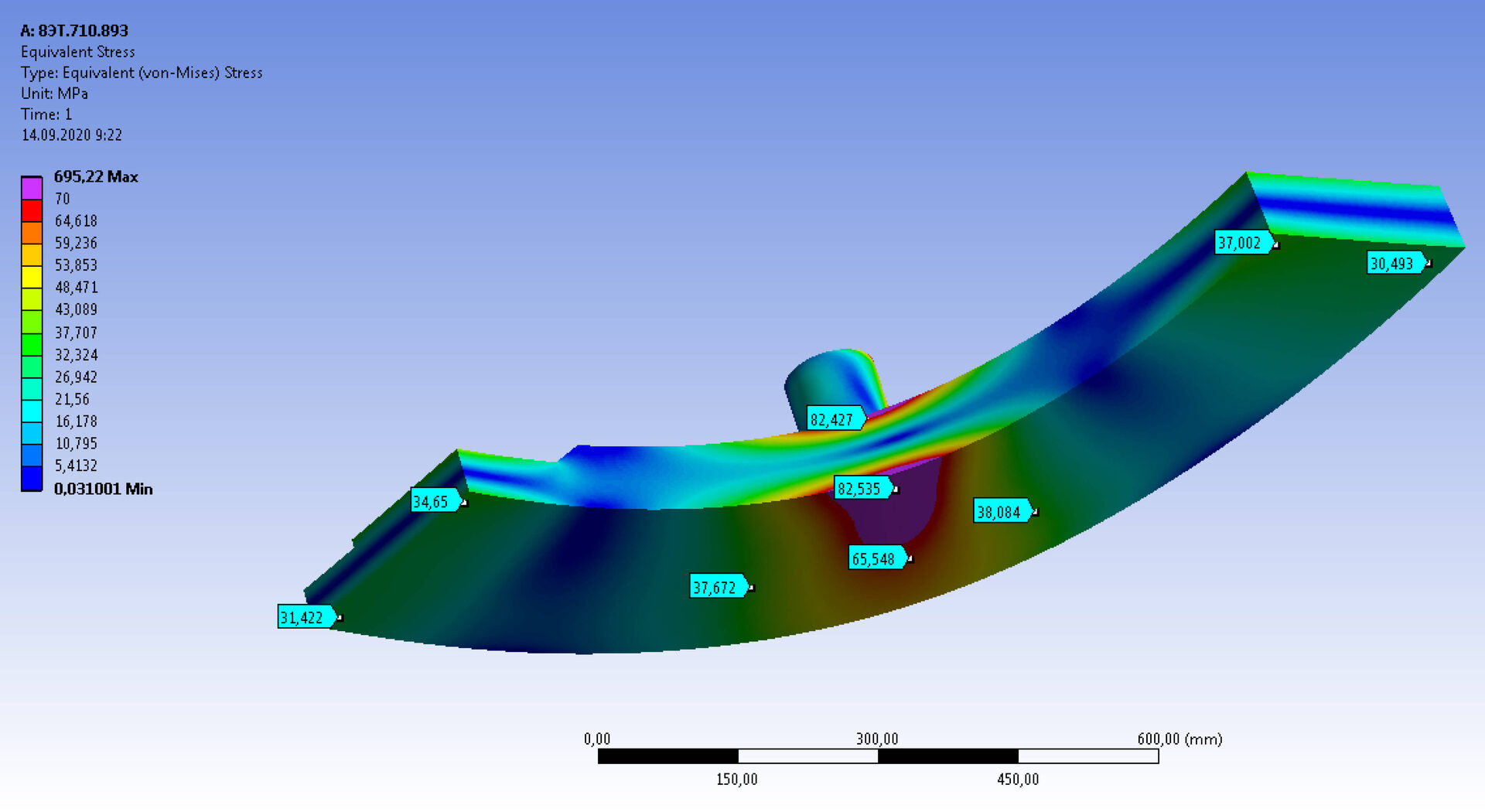Click the legend value "43,089"
Screen dimensions: 1485x812
[x=76, y=309]
